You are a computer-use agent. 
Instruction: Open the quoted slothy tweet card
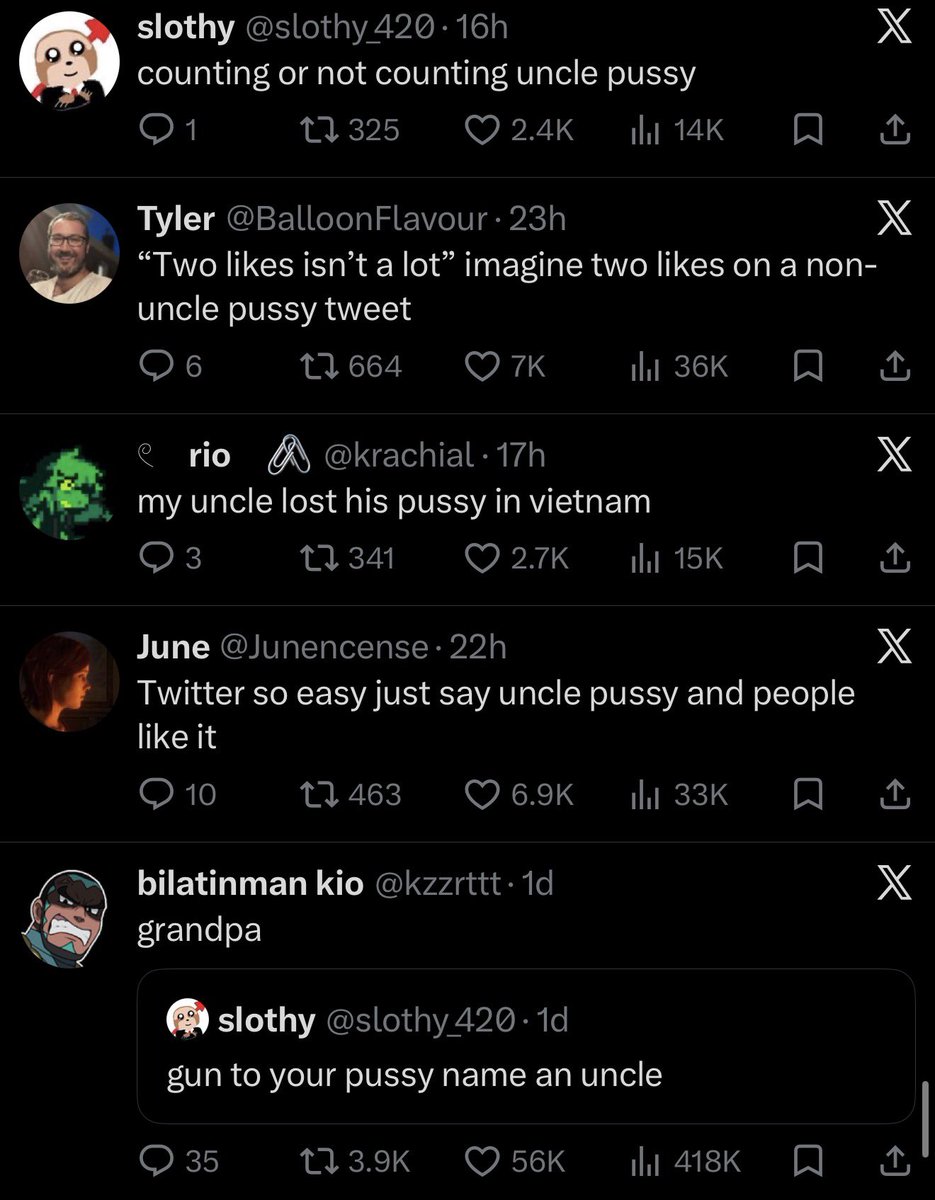[526, 1046]
